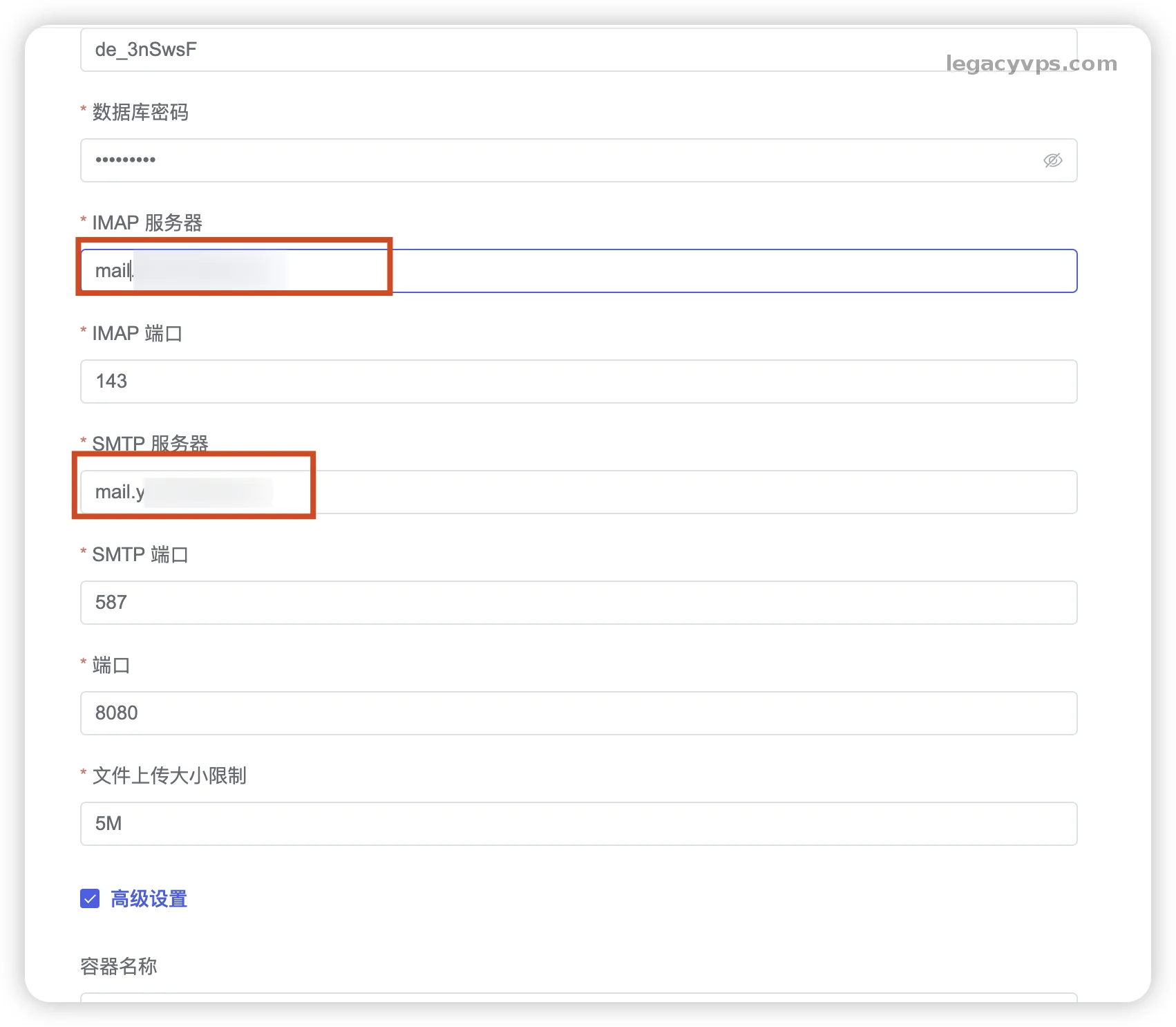Toggle password visibility eye icon
This screenshot has height=1027, width=1176.
tap(1052, 160)
